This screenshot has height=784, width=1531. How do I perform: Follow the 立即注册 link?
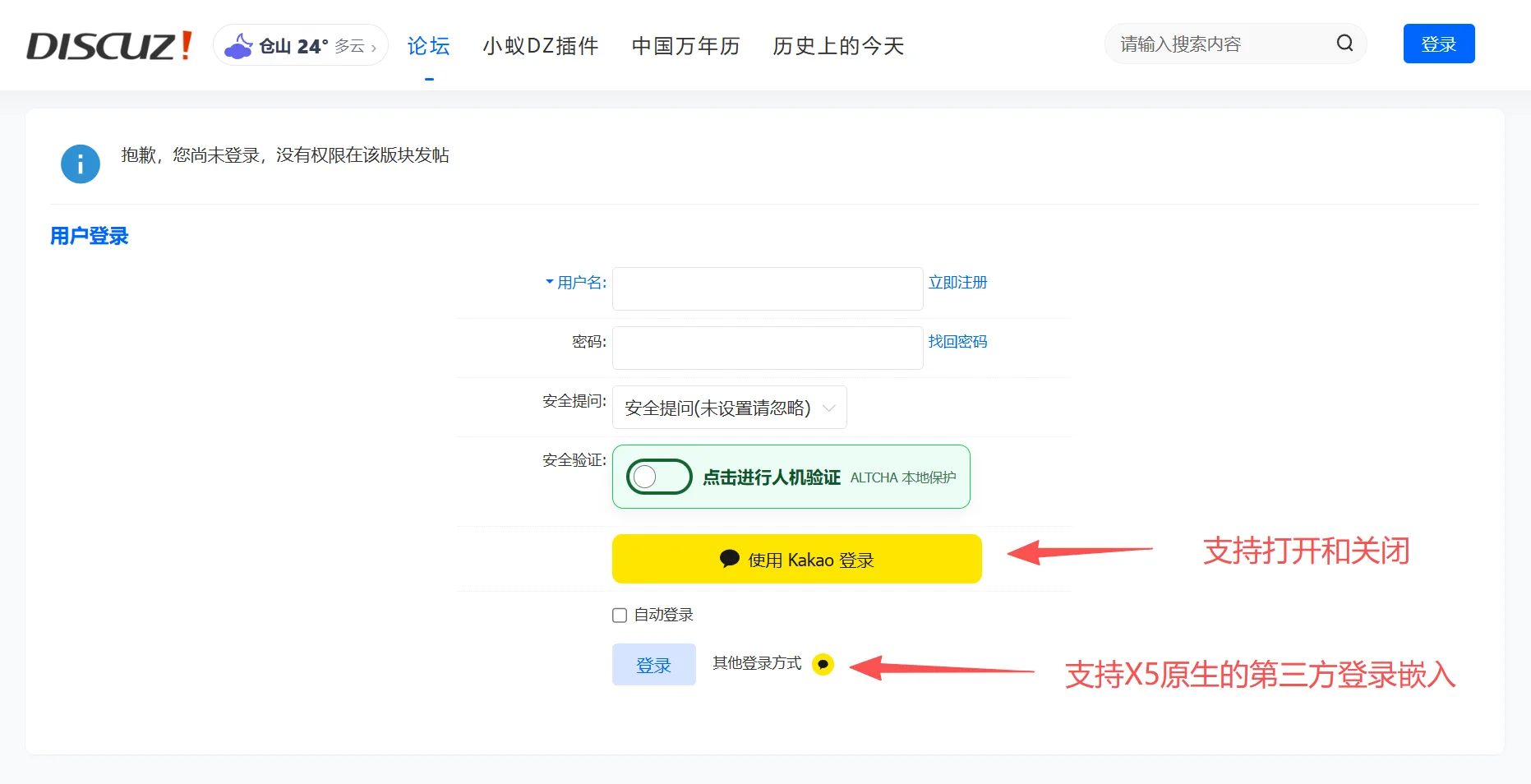(957, 283)
